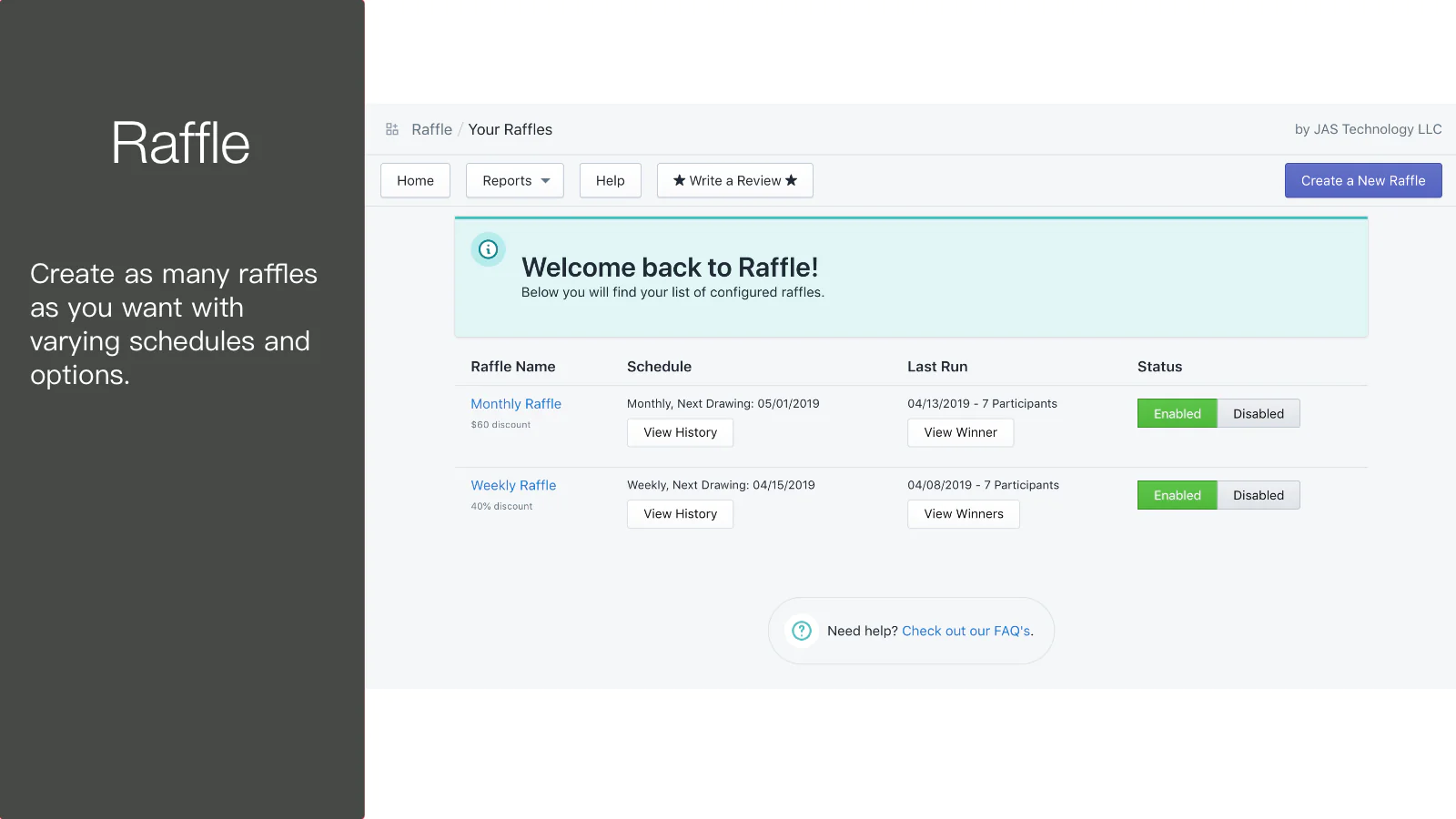This screenshot has width=1456, height=819.
Task: Follow the Check out our FAQ's link
Action: coord(966,631)
